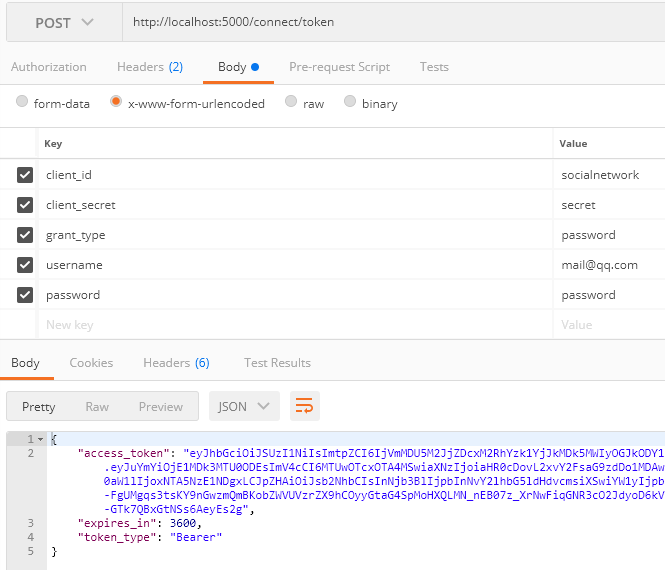Click the empty Value field in new row
The height and width of the screenshot is (570, 665).
pos(609,325)
